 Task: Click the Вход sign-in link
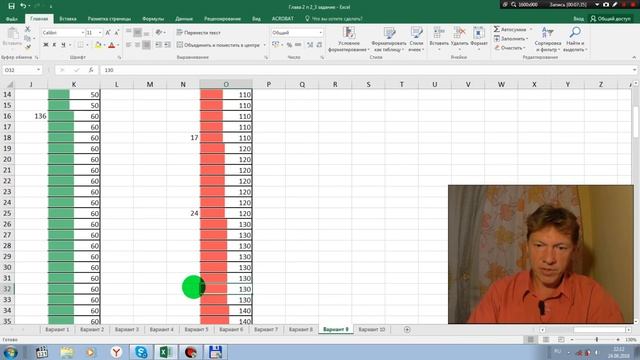pyautogui.click(x=578, y=19)
